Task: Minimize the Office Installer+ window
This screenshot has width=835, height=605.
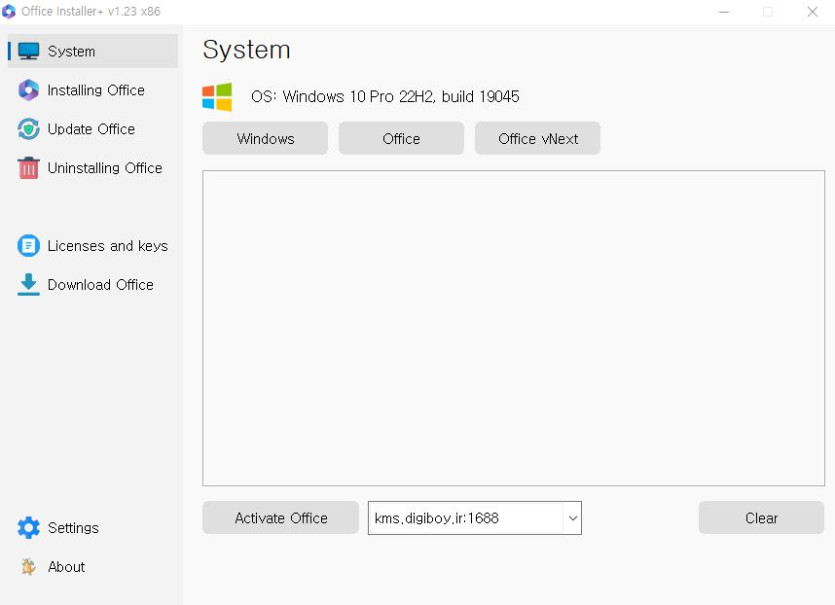Action: (x=724, y=12)
